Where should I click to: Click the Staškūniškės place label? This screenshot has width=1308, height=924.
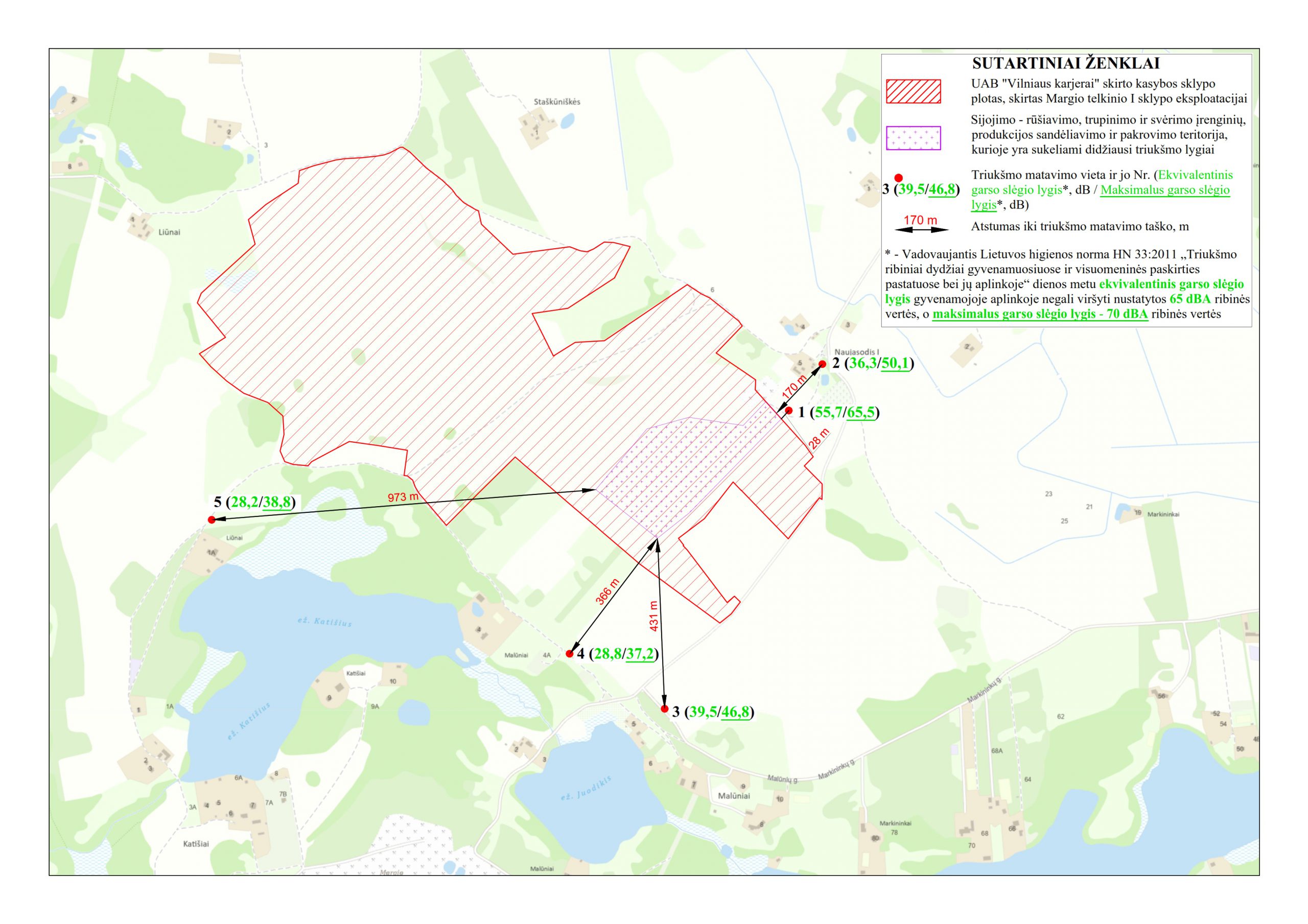557,102
